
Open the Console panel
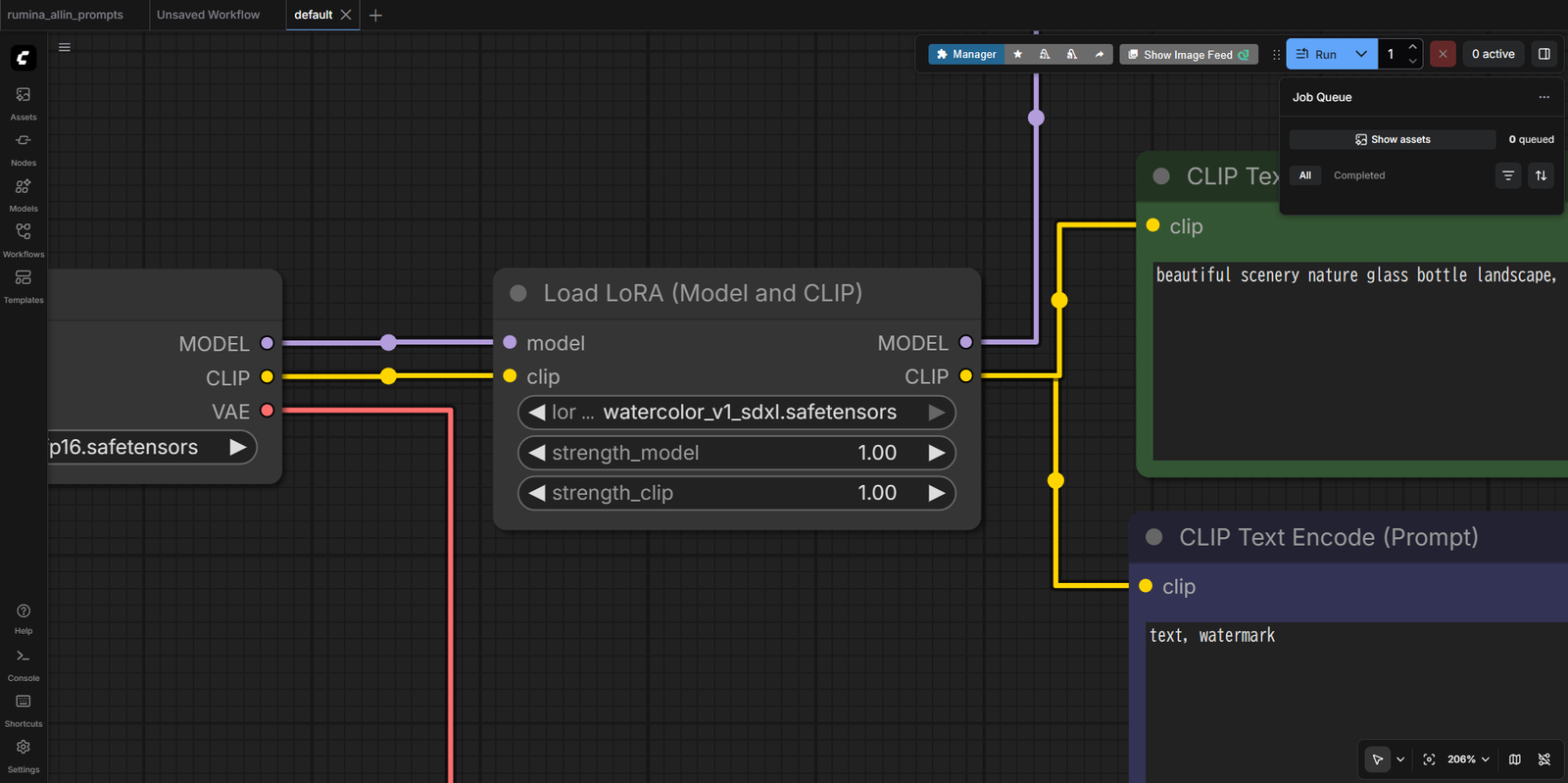24,663
